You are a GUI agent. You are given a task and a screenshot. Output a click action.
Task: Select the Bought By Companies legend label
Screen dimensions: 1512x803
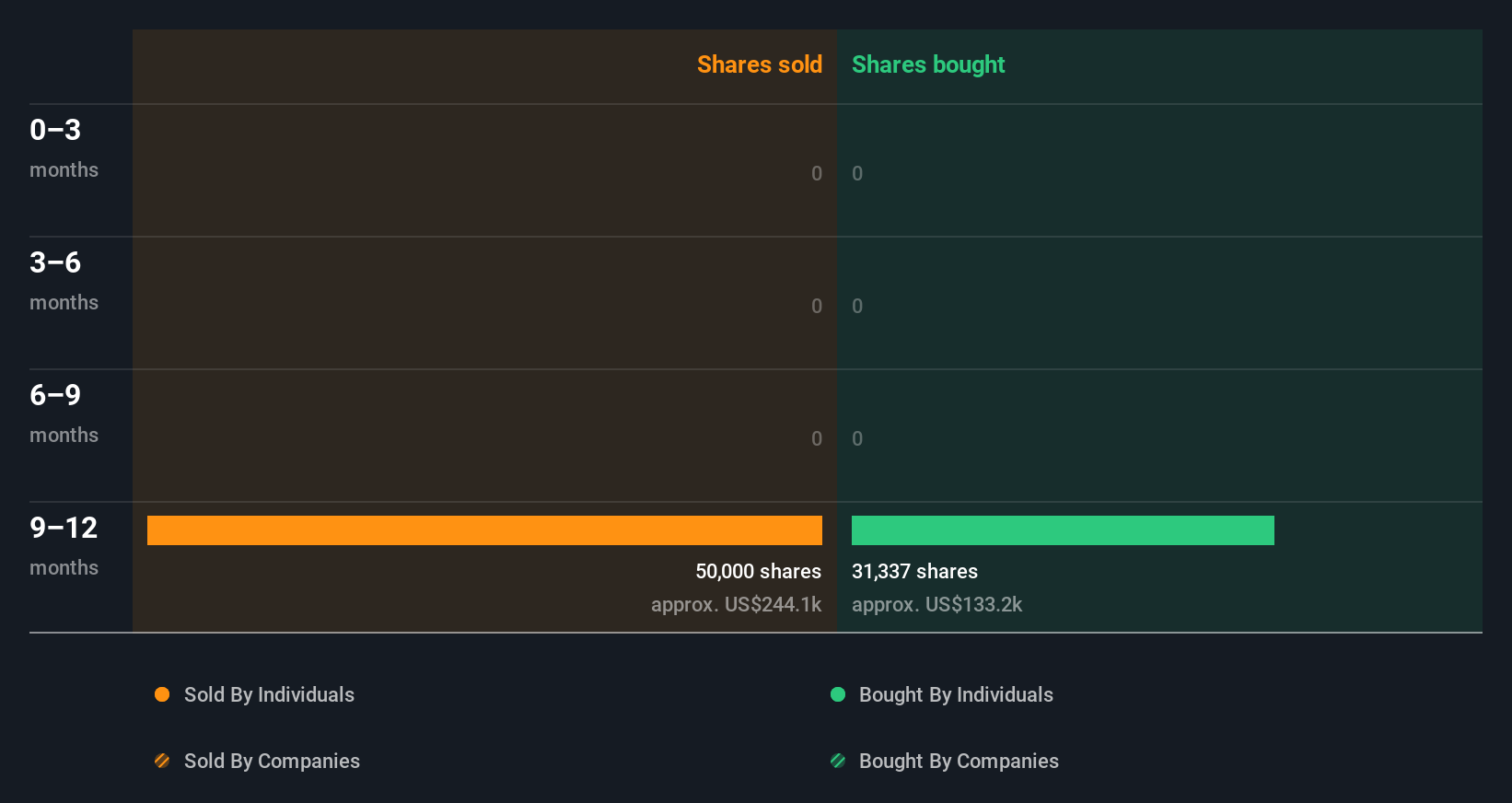959,761
